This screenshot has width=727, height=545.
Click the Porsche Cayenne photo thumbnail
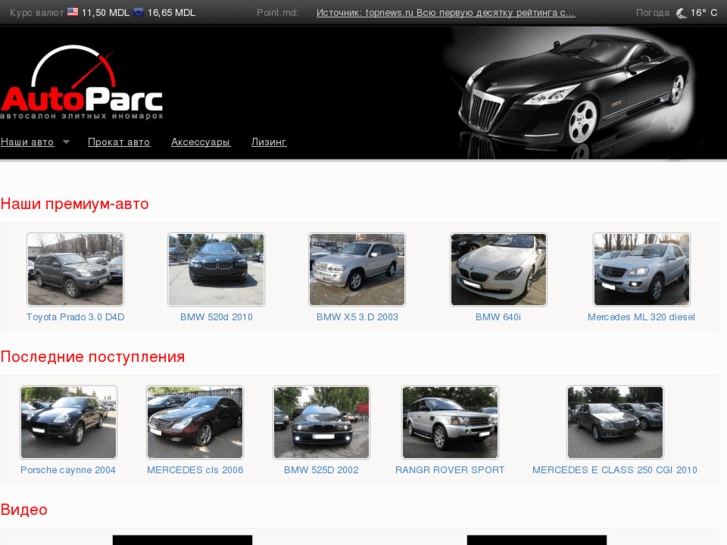(69, 423)
